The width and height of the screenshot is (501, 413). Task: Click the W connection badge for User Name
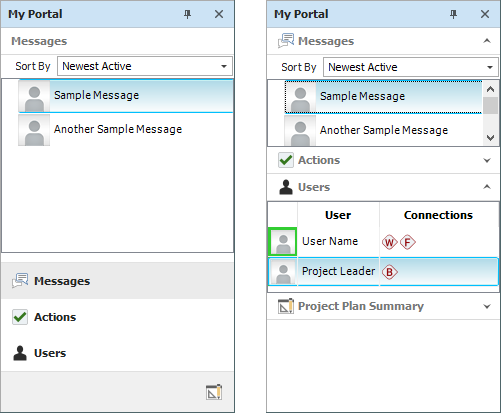click(389, 242)
